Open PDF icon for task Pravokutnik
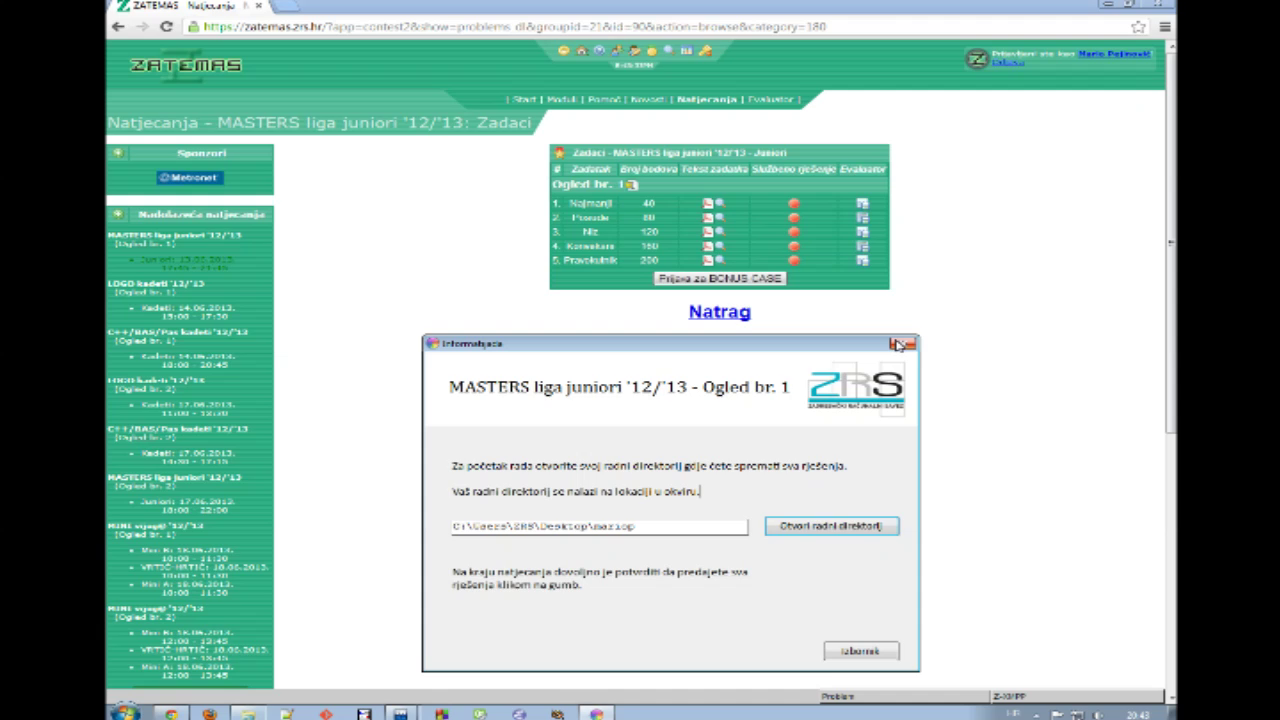This screenshot has width=1280, height=720. coord(707,260)
